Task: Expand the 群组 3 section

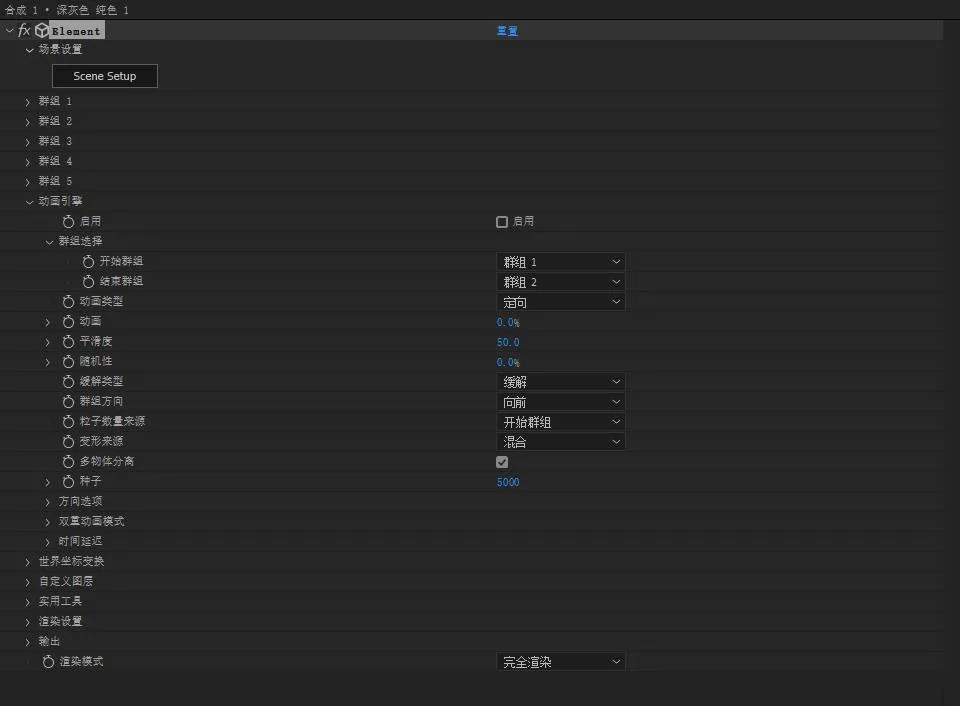Action: coord(28,142)
